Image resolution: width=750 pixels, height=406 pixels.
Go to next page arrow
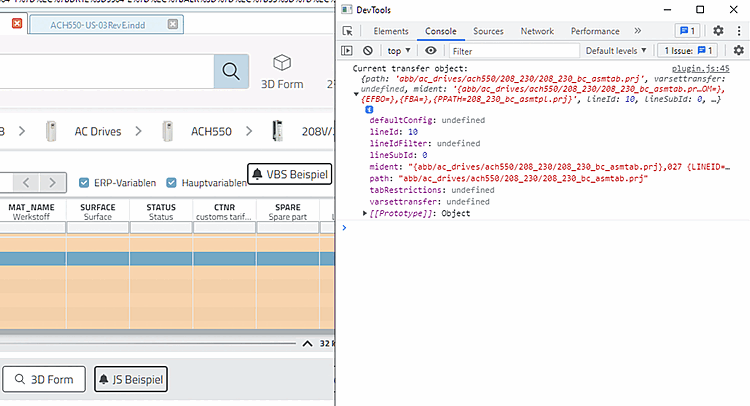(x=52, y=182)
